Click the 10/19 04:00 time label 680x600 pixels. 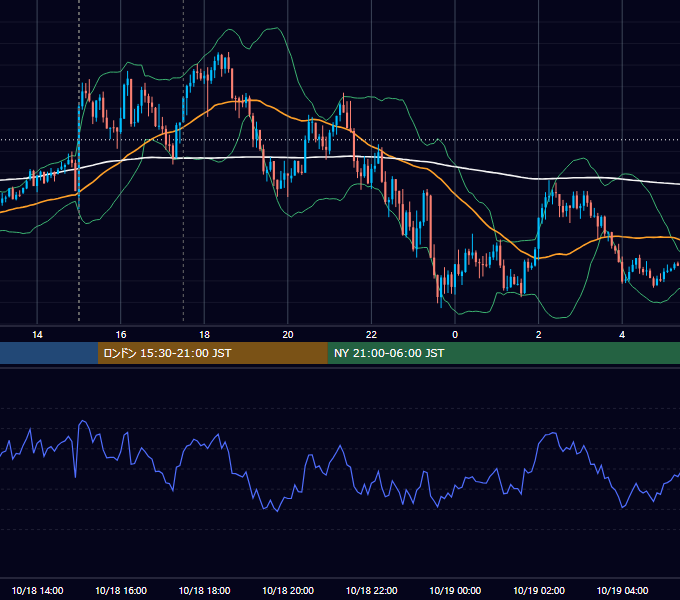tap(622, 590)
